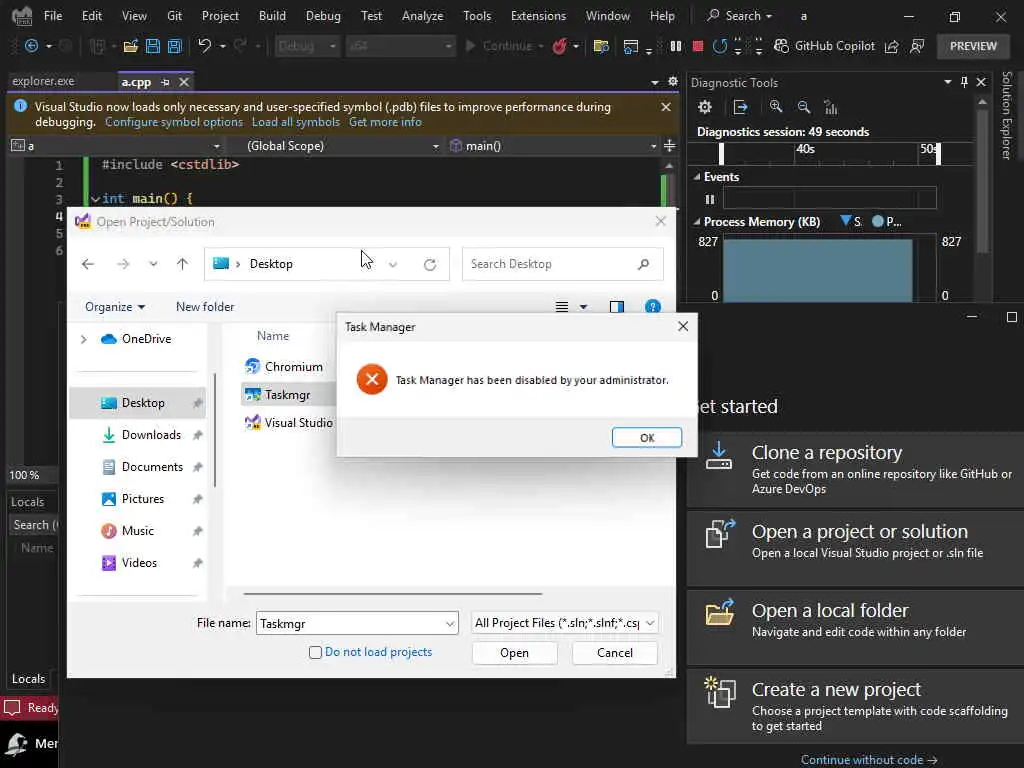Click the Navigate Backward toolbar icon
1024x768 pixels.
(x=31, y=46)
